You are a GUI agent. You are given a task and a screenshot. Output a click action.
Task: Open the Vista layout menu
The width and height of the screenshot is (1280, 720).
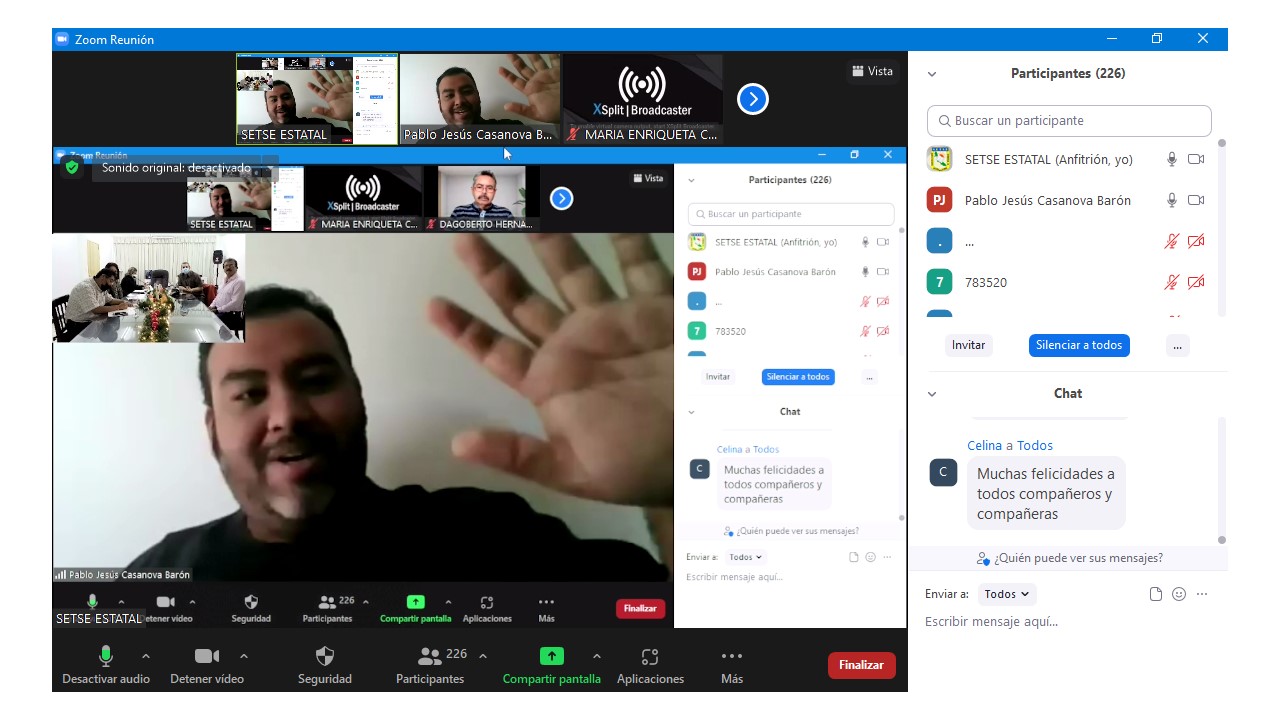click(x=872, y=71)
